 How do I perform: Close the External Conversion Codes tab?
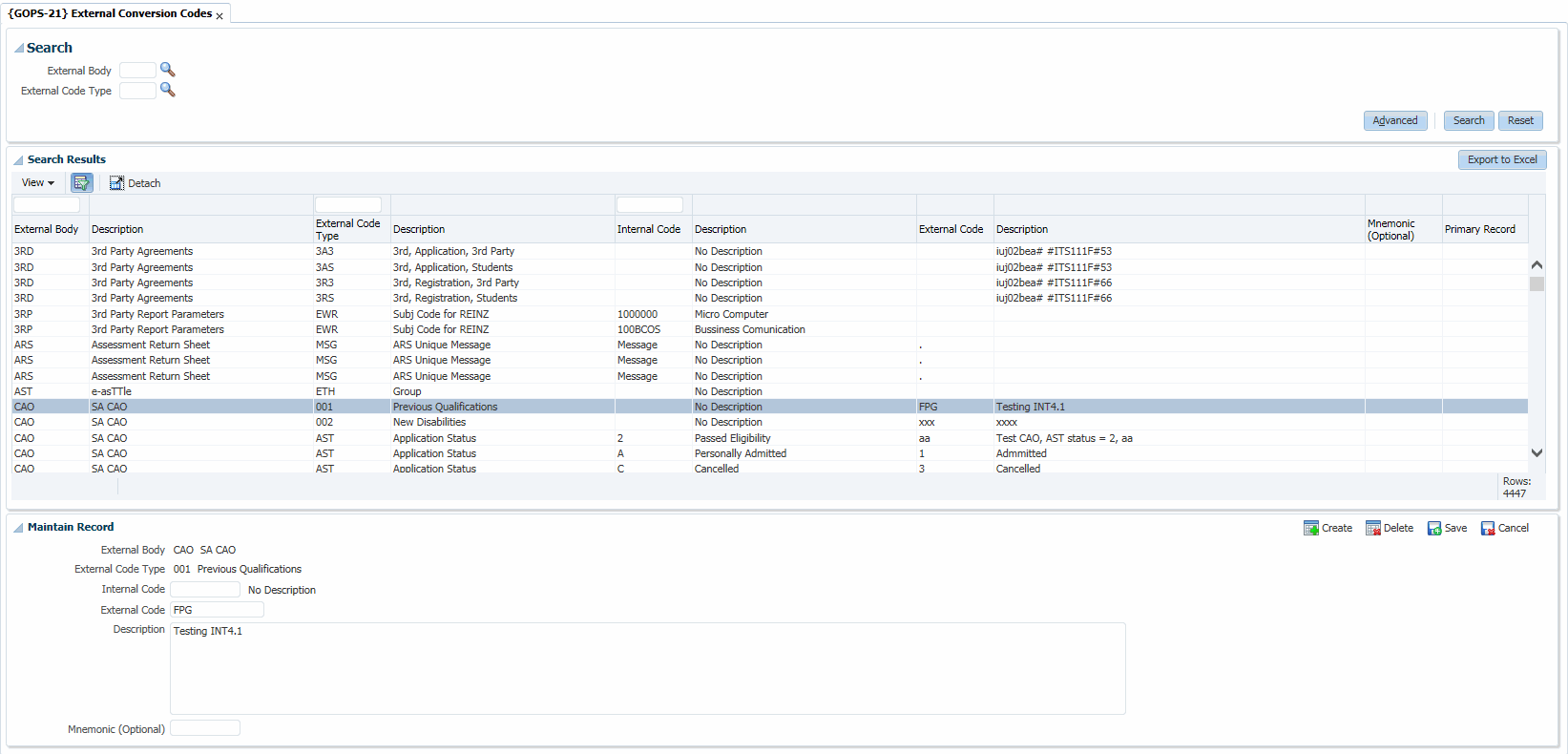click(220, 16)
